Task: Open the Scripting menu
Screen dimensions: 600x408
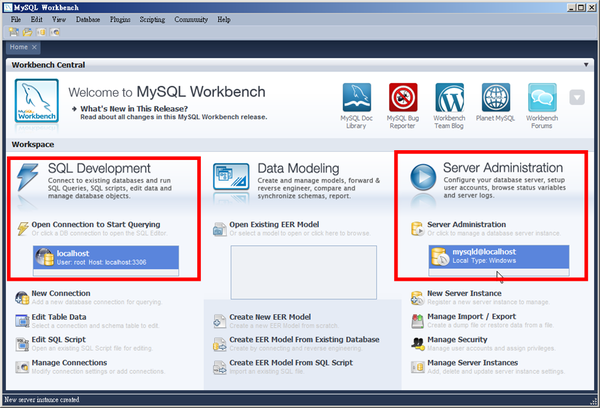Action: click(152, 19)
